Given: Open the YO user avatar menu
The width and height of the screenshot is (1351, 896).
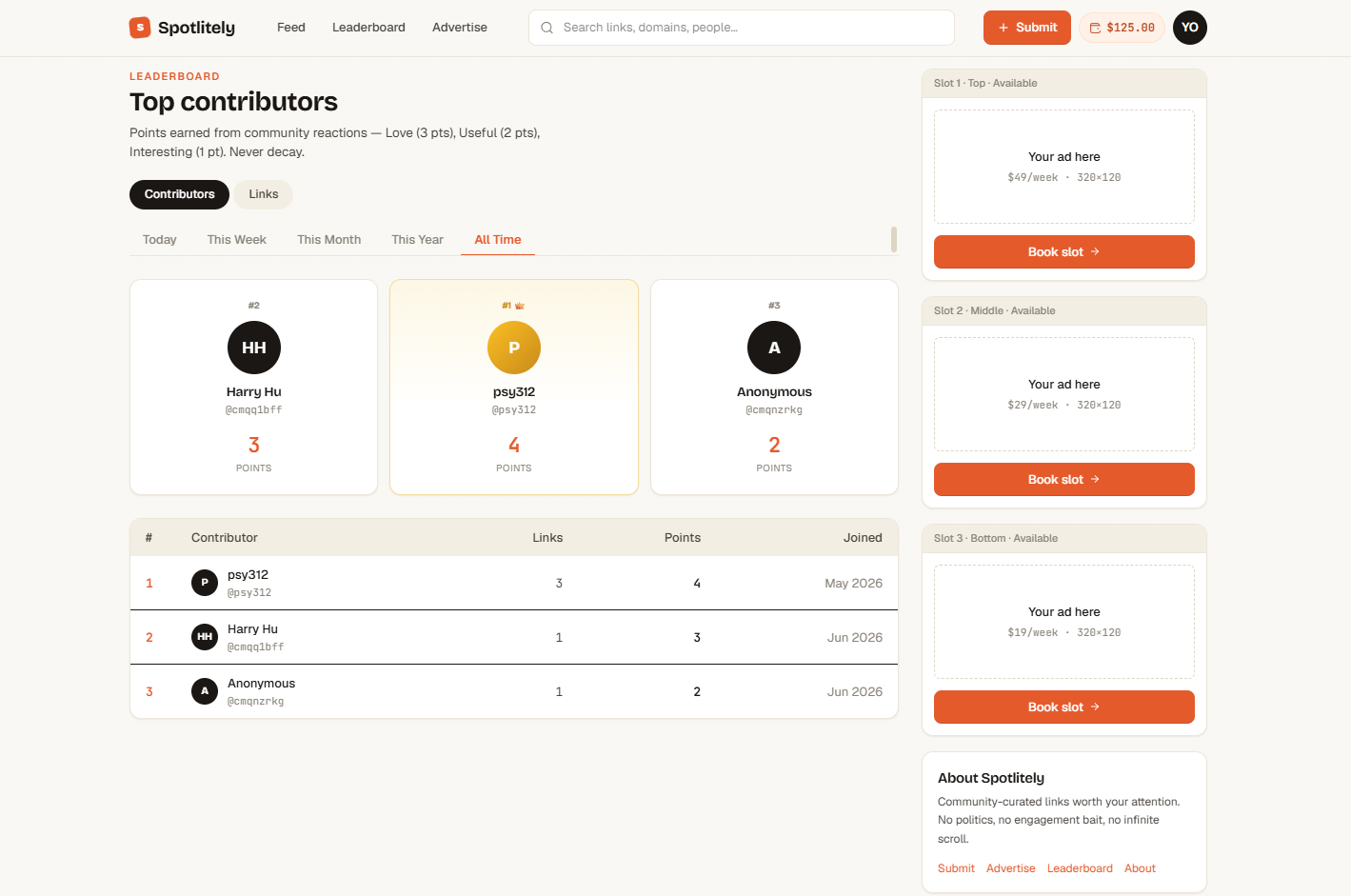Looking at the screenshot, I should (x=1190, y=28).
